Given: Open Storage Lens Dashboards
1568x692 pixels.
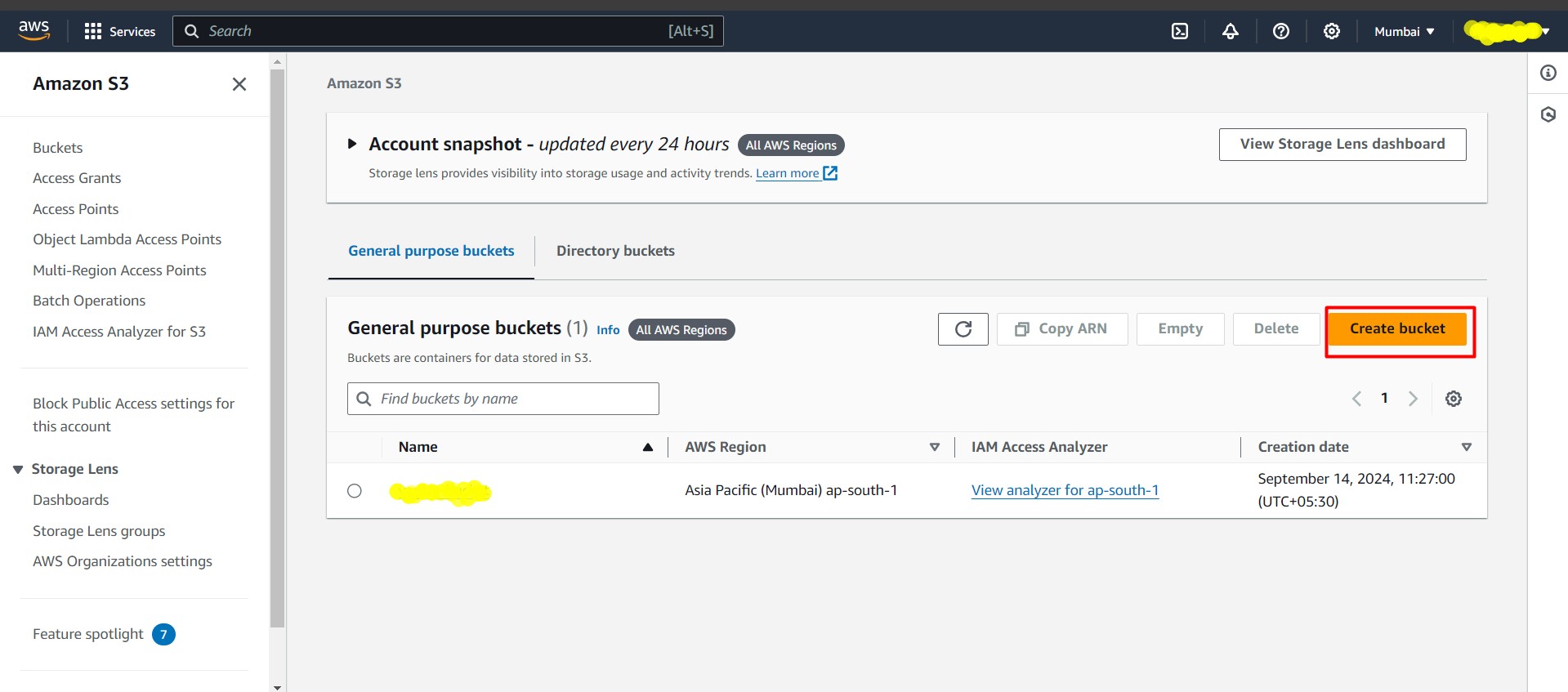Looking at the screenshot, I should [x=70, y=500].
